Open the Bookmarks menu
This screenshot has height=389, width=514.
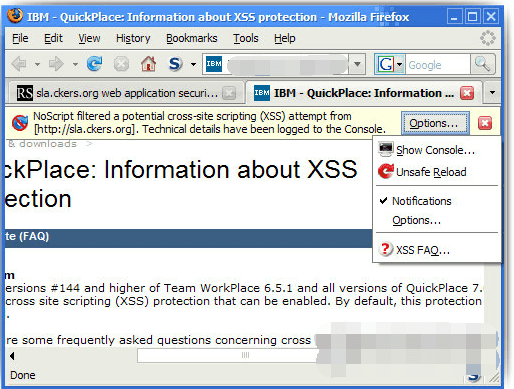[192, 38]
